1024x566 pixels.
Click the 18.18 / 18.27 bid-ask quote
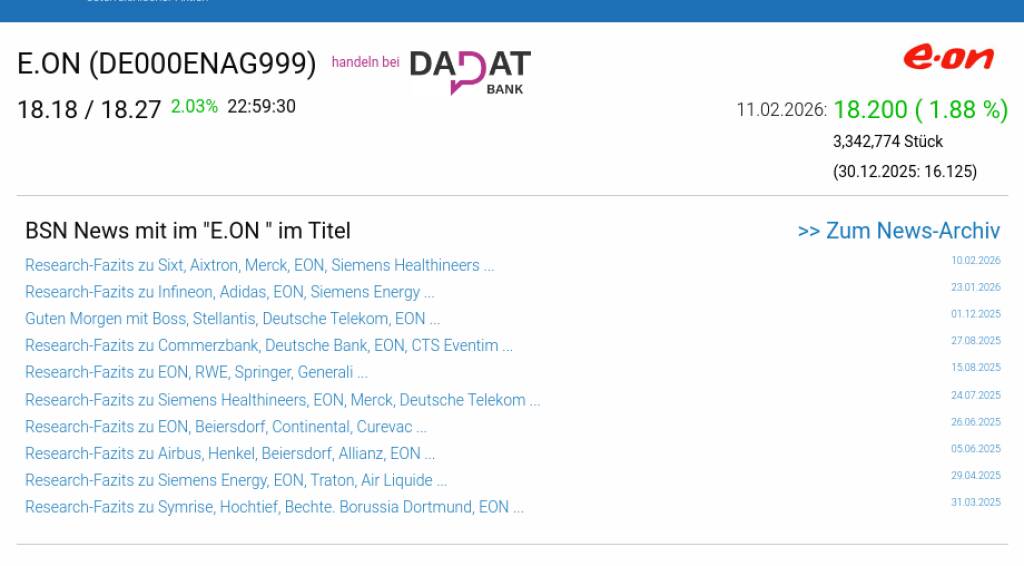point(89,110)
